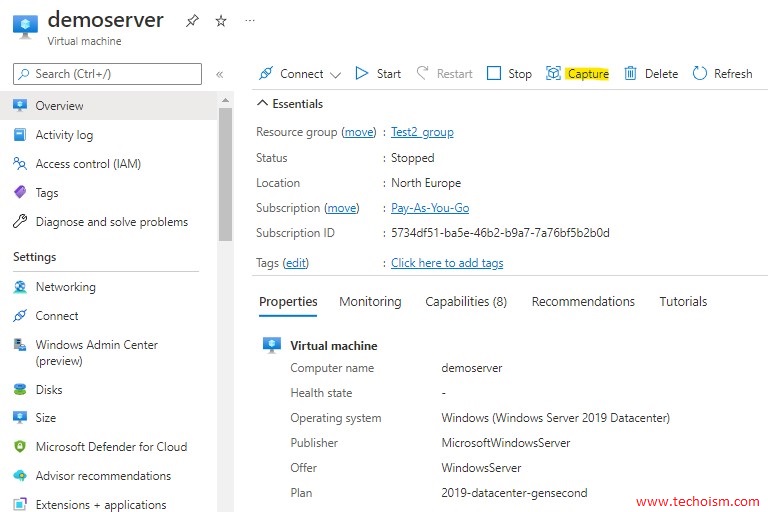Mark demoserver as favorite with star

(221, 21)
